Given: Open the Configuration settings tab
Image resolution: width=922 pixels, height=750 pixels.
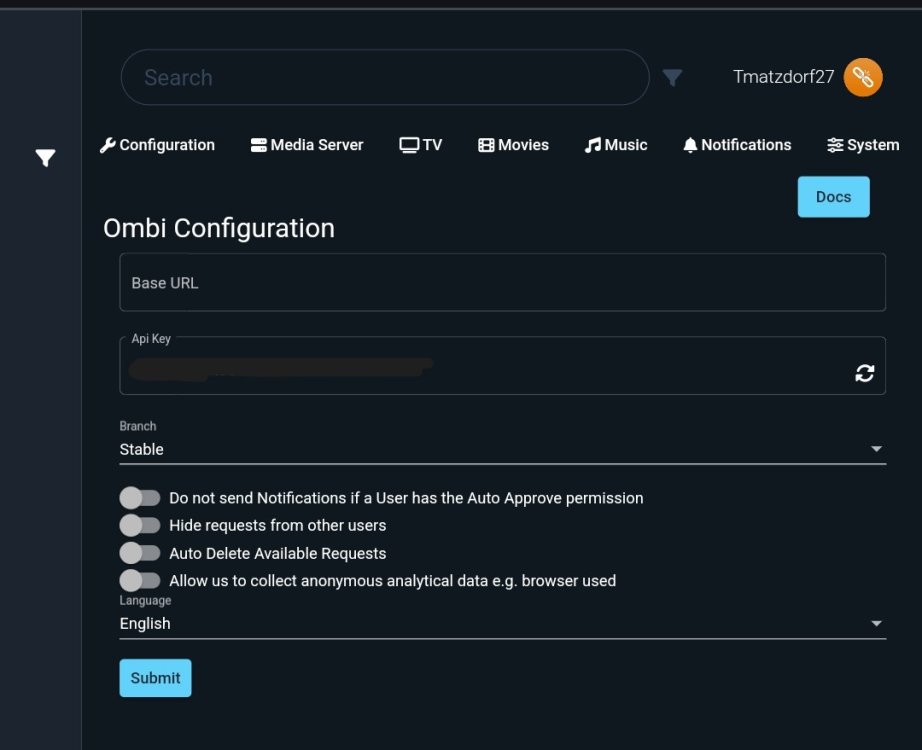Looking at the screenshot, I should 158,145.
